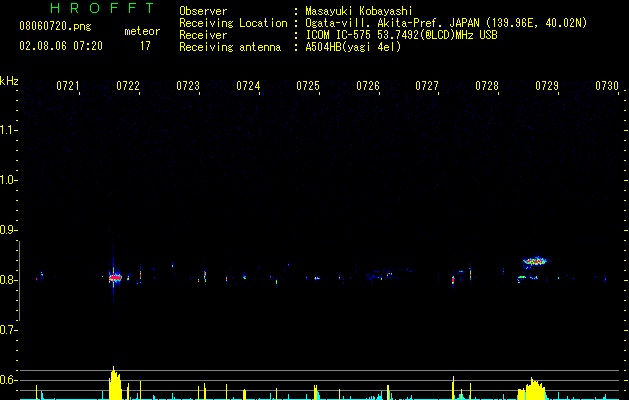Click the kHz axis unit label
629x400 pixels.
(9, 81)
